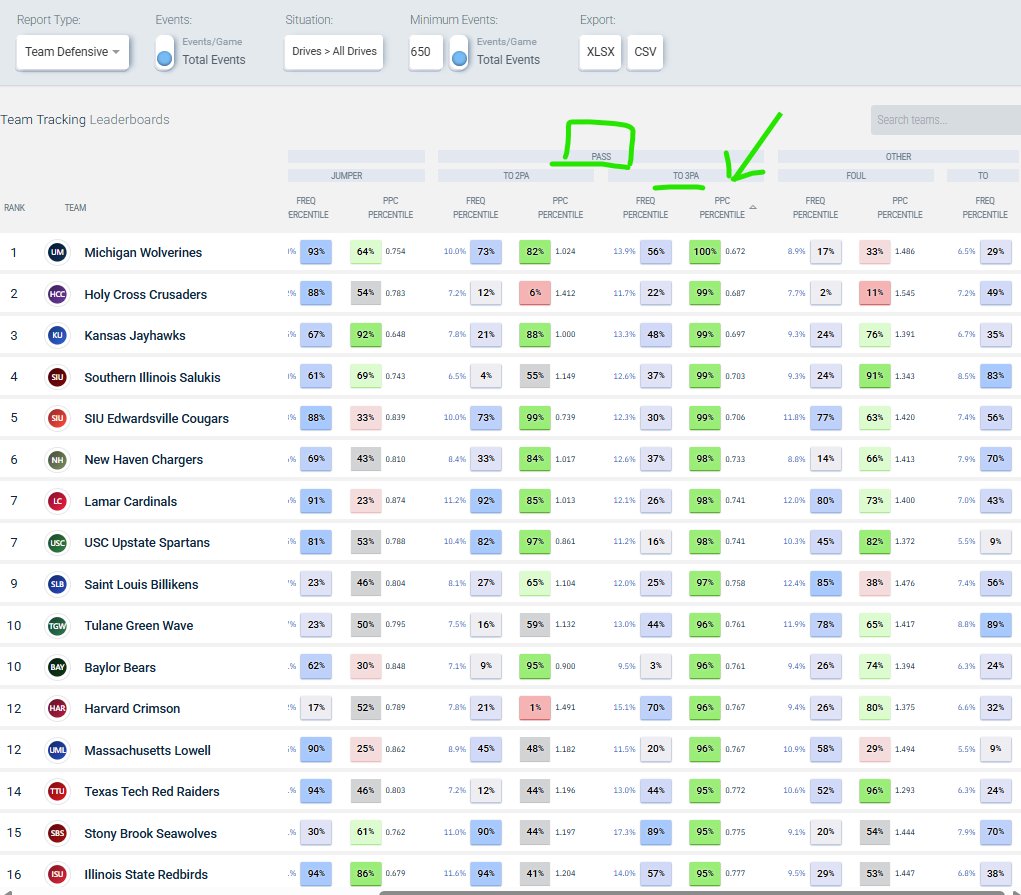Sort by TO 3PA PPC Percentile arrow

753,207
